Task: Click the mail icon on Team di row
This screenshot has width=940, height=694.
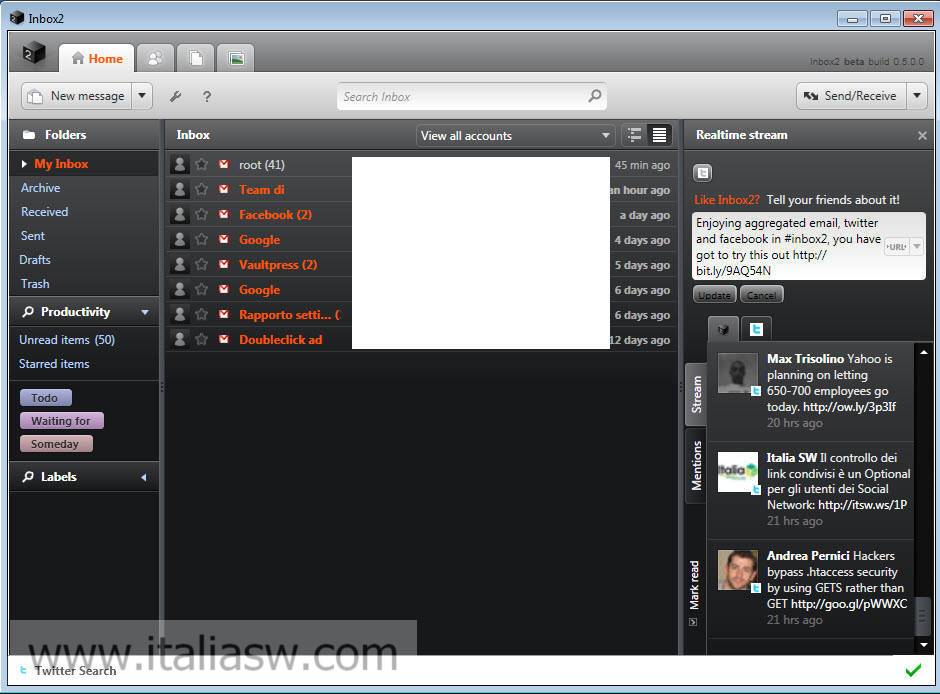Action: (x=224, y=189)
